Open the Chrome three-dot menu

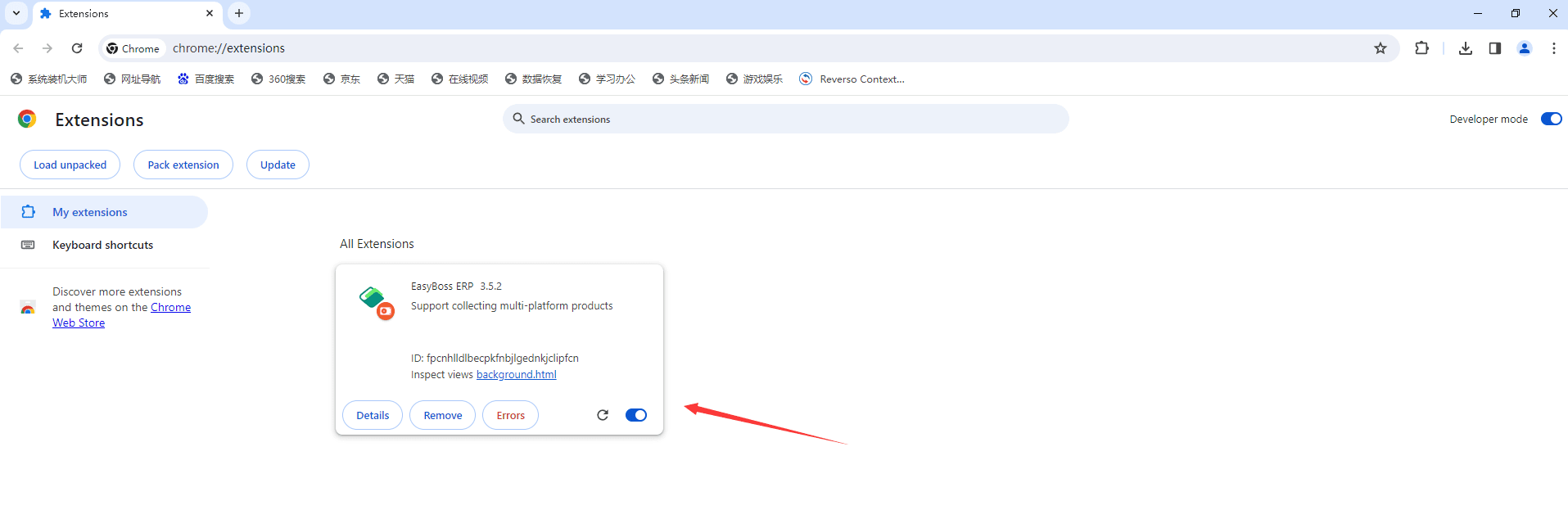[1554, 48]
